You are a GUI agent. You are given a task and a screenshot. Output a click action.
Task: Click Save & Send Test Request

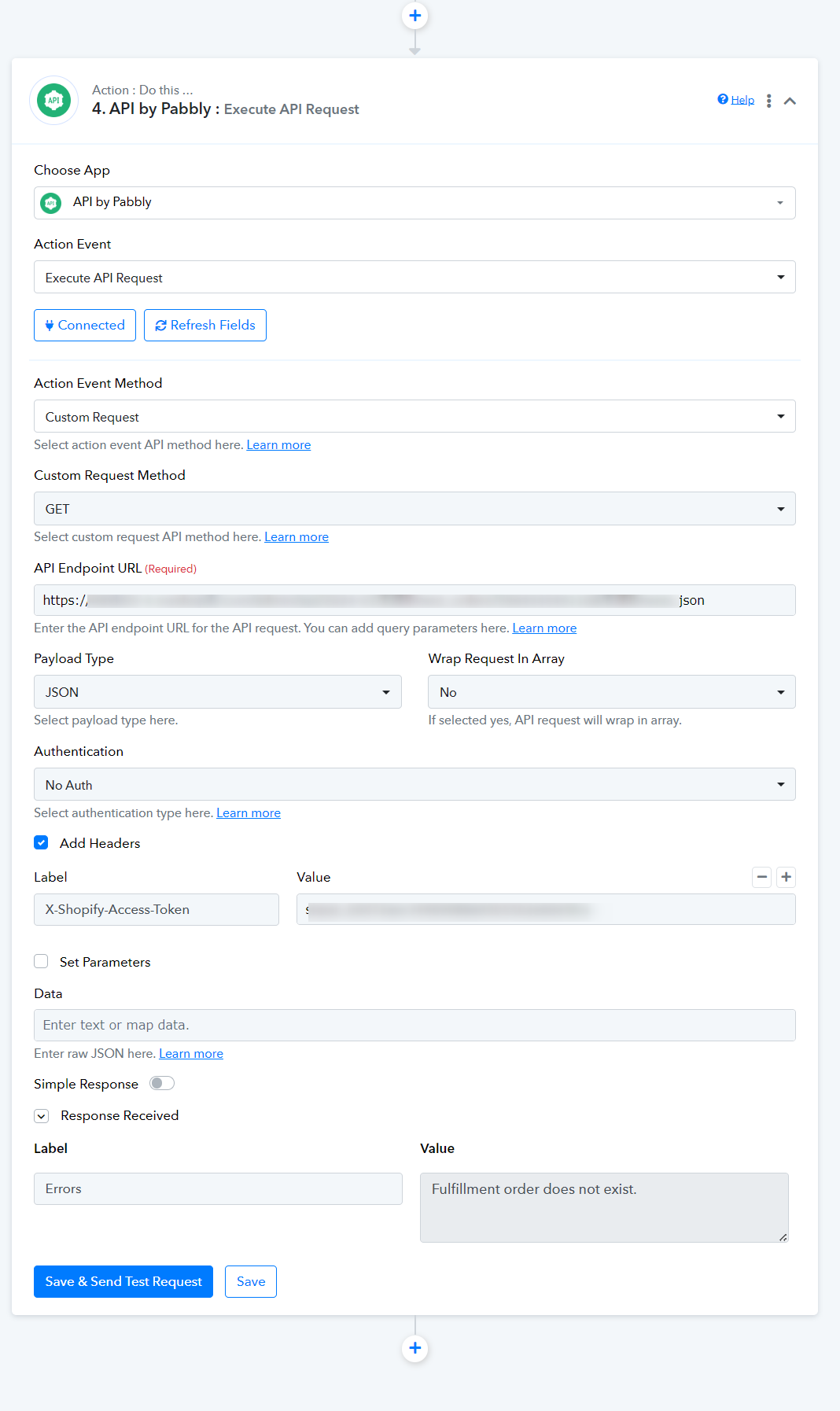tap(123, 1281)
